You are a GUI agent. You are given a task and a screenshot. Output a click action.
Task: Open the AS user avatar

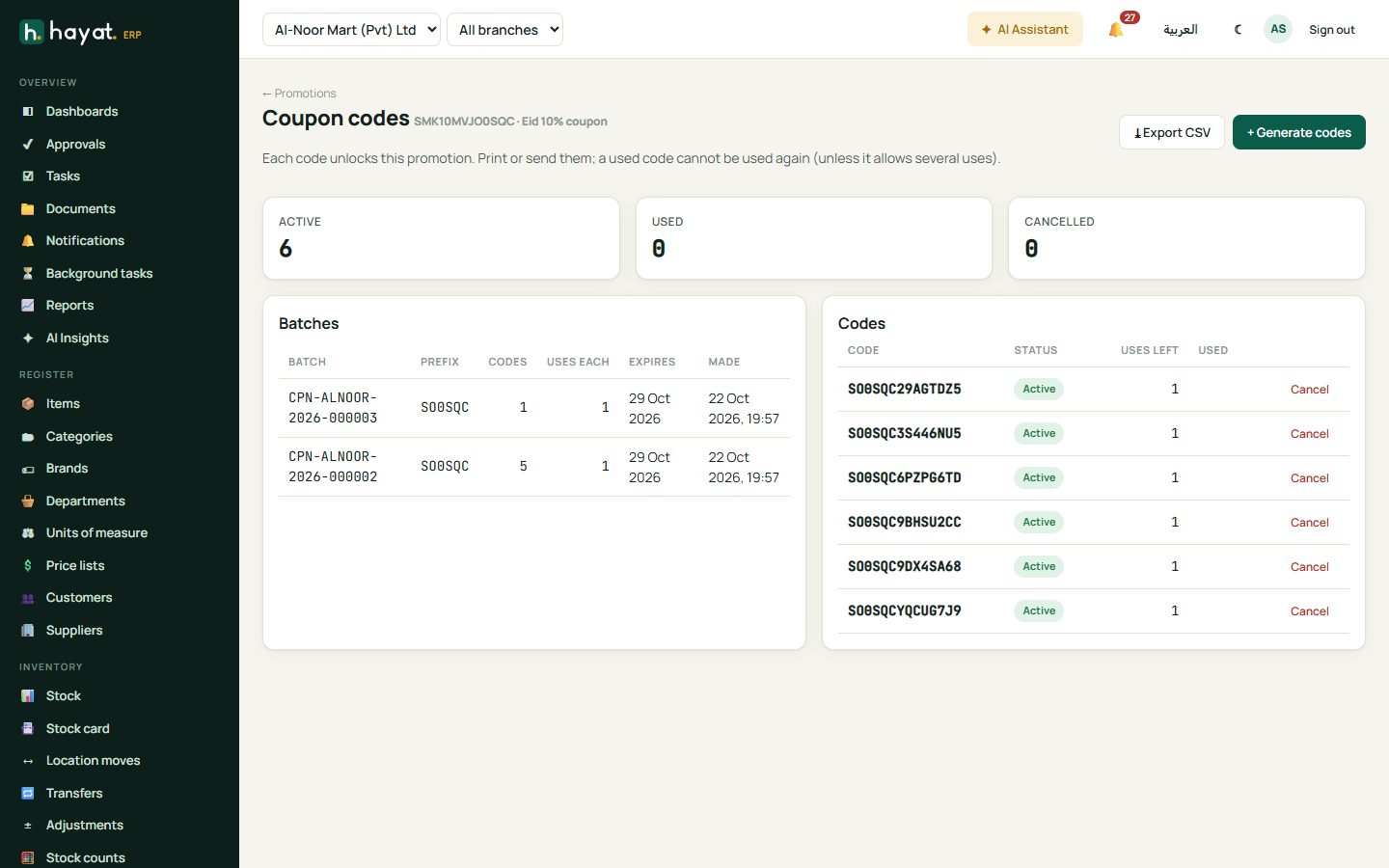pyautogui.click(x=1278, y=29)
